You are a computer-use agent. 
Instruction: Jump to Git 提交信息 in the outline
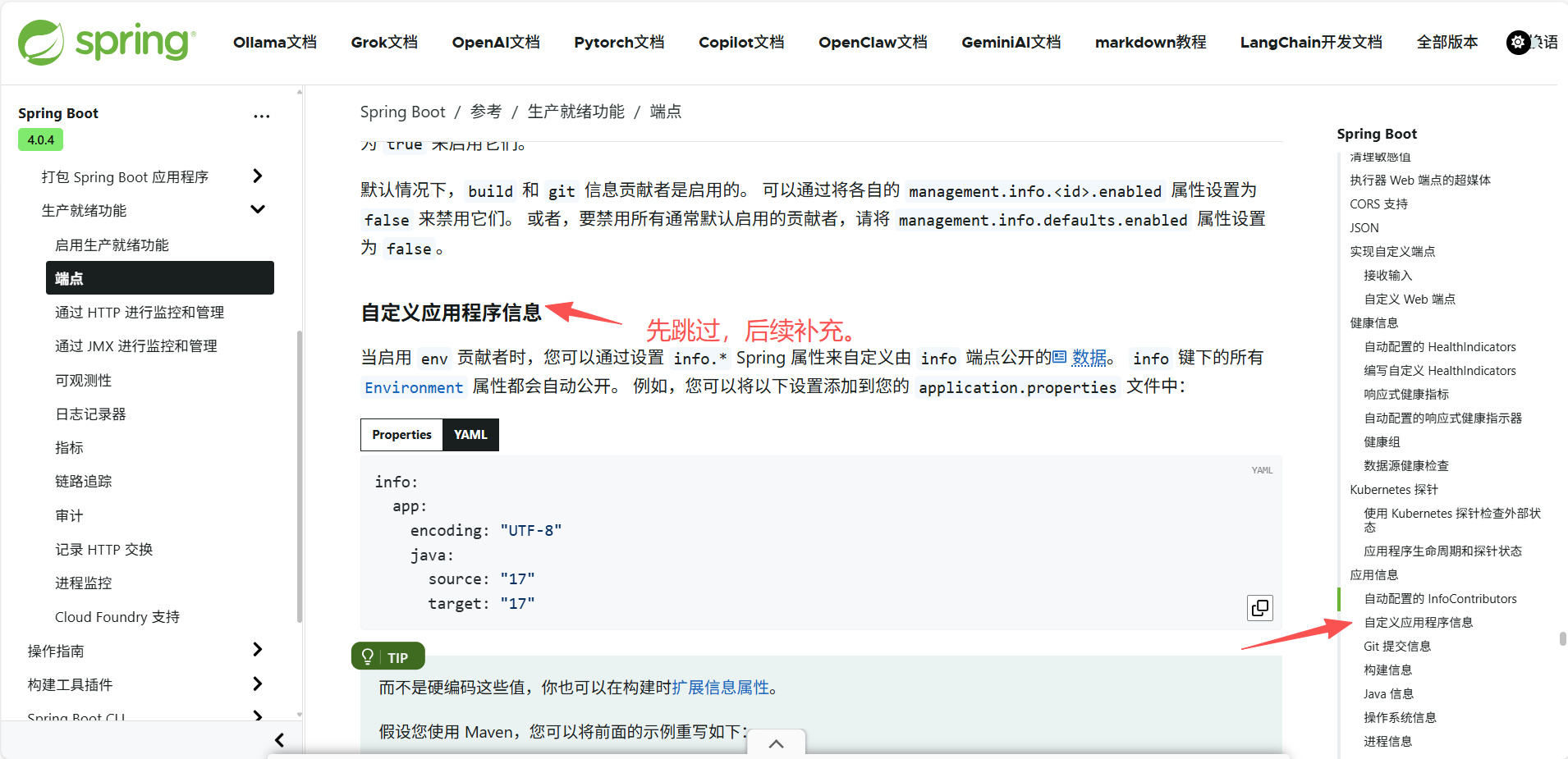(x=1397, y=646)
